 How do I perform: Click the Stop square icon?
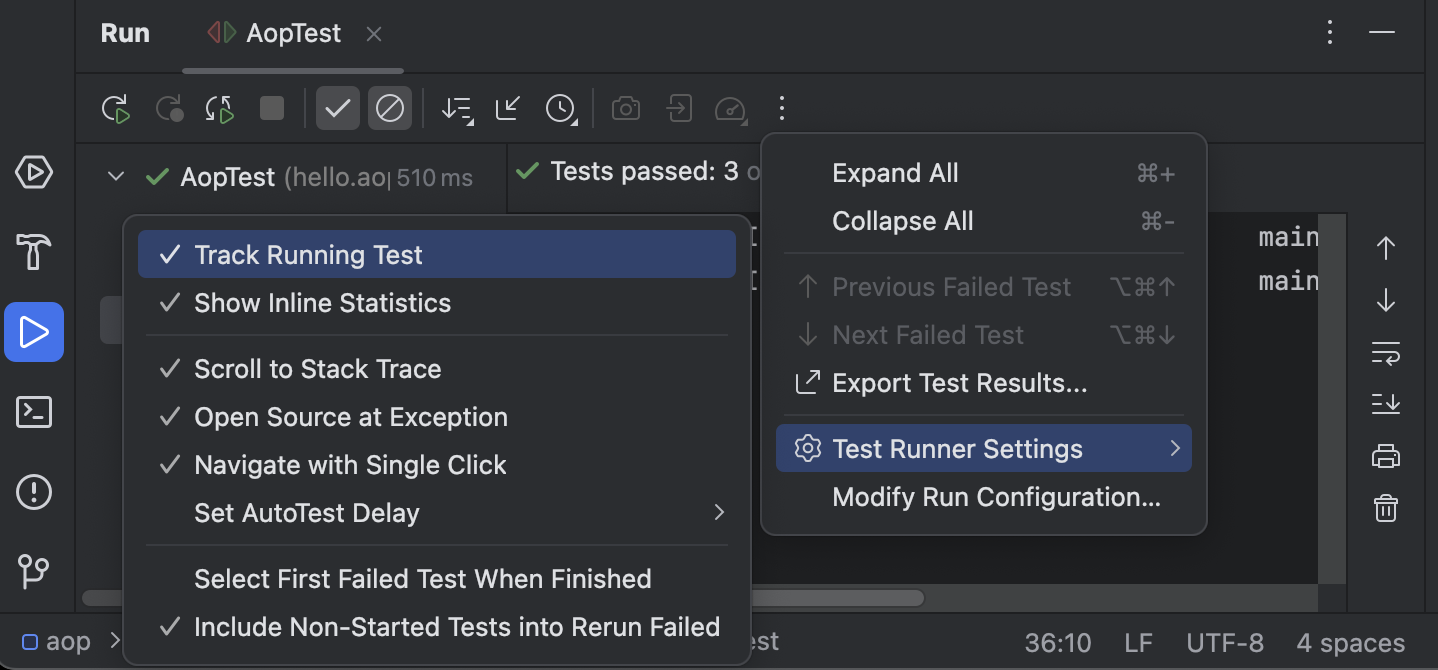pos(272,108)
